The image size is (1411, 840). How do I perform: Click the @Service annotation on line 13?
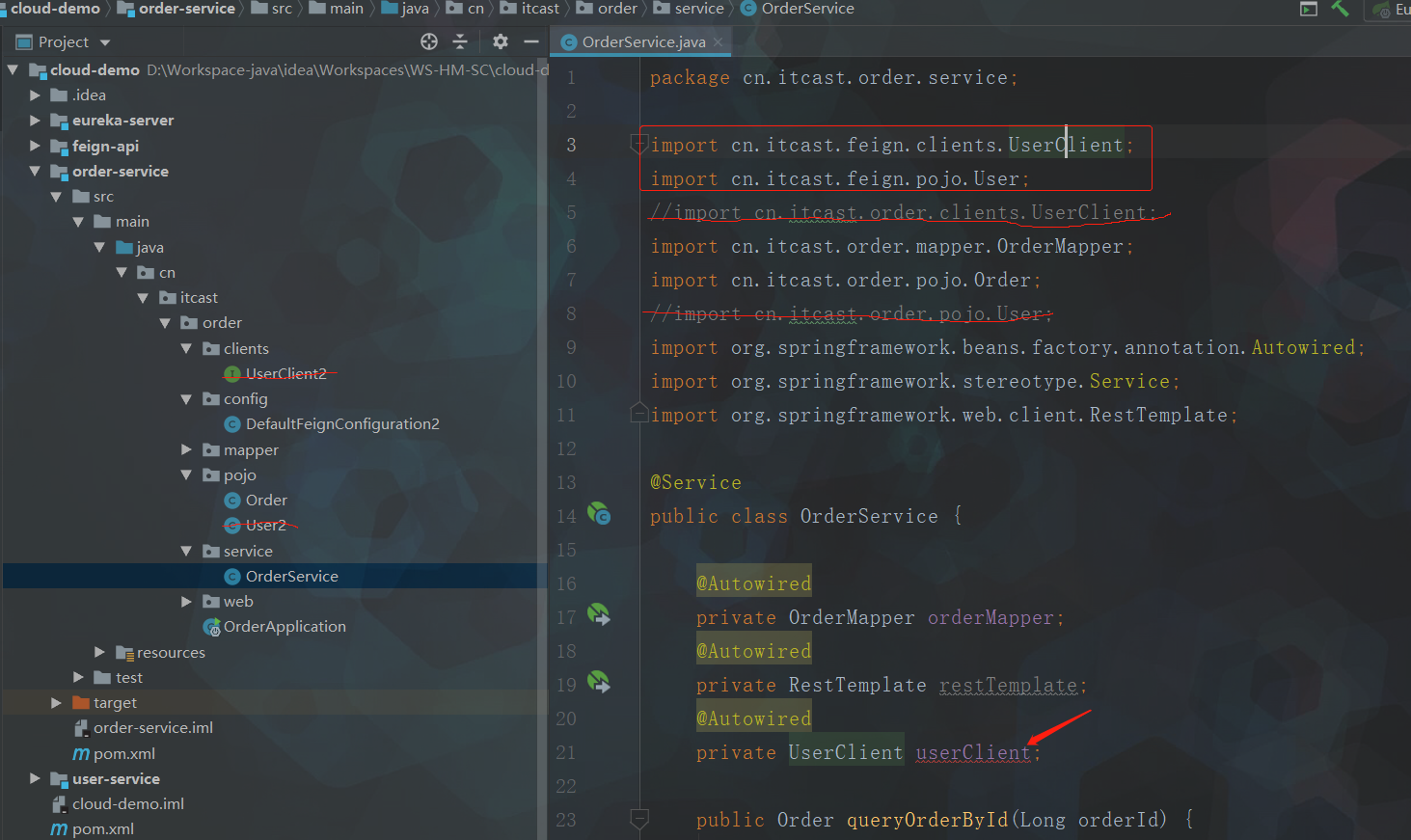[x=695, y=483]
